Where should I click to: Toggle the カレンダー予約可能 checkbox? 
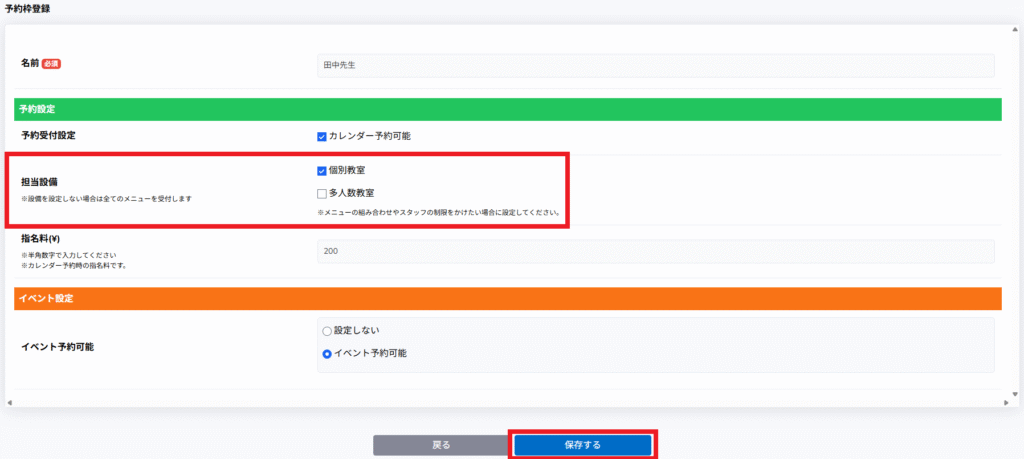pos(322,136)
